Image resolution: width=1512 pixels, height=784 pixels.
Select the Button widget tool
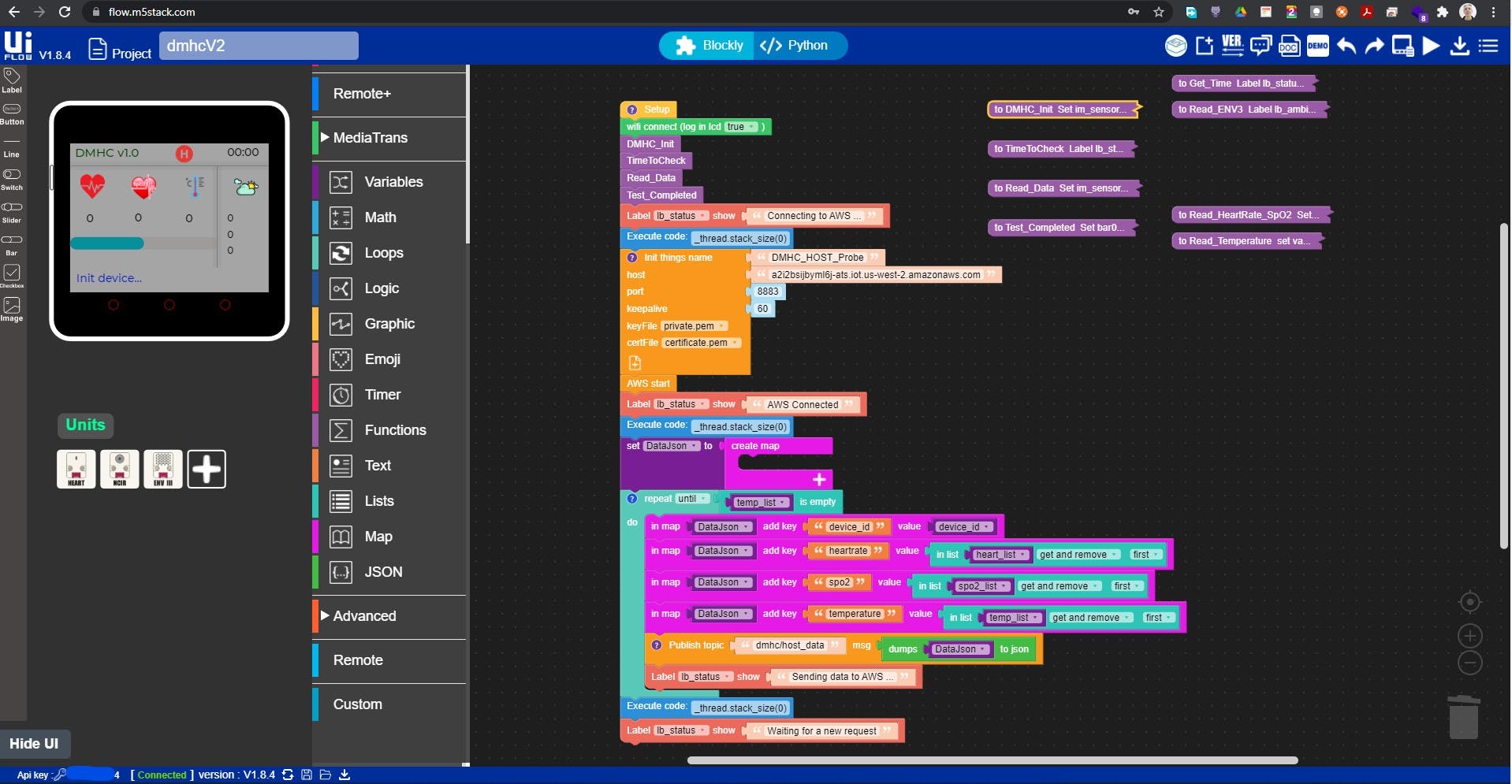click(12, 114)
